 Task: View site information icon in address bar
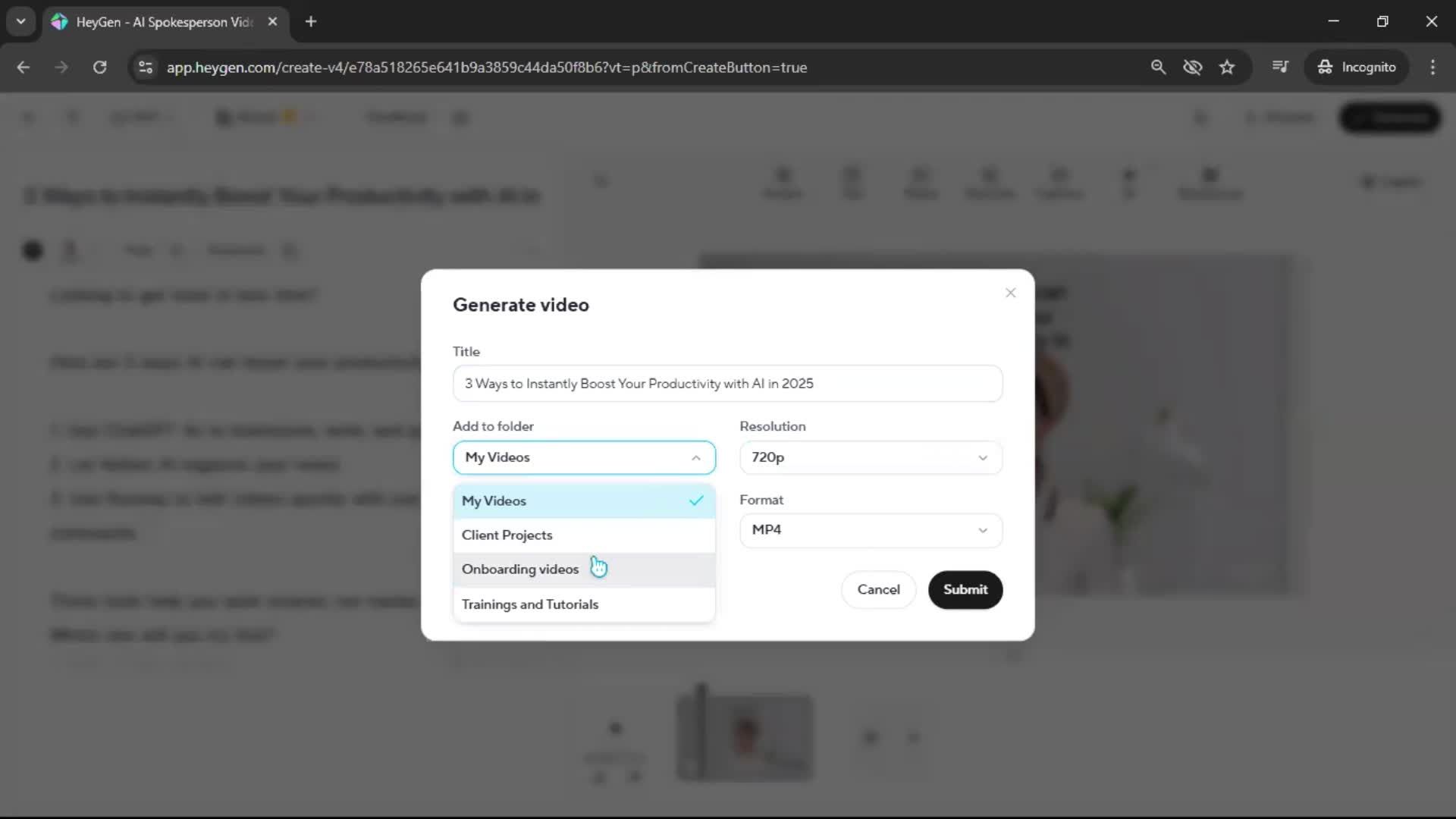146,67
